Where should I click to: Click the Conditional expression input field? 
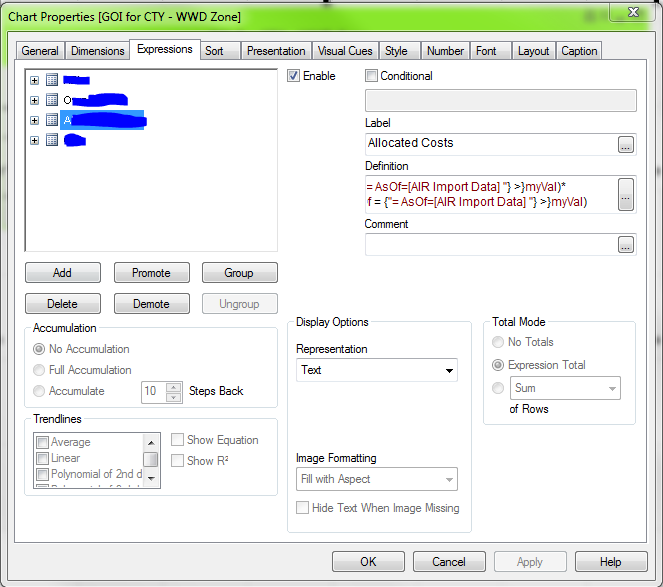point(501,101)
